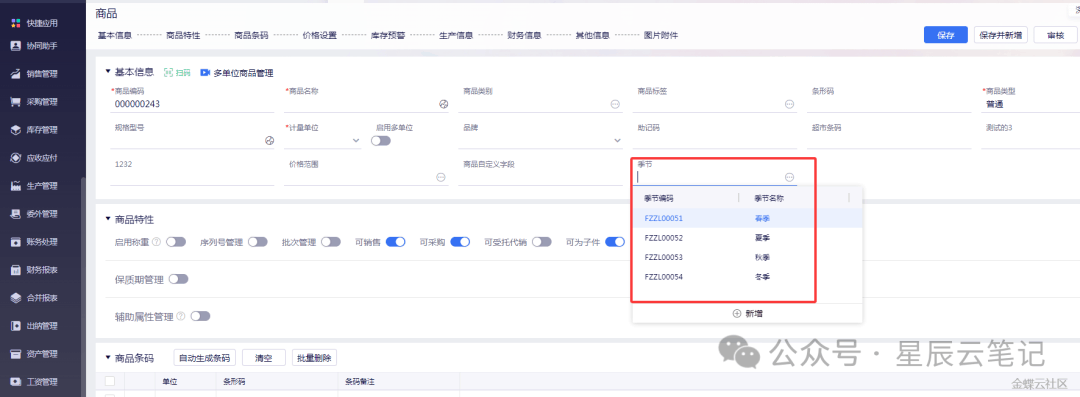Jump to 生产信息 tab
Screen dimensions: 1080x397
coord(456,35)
